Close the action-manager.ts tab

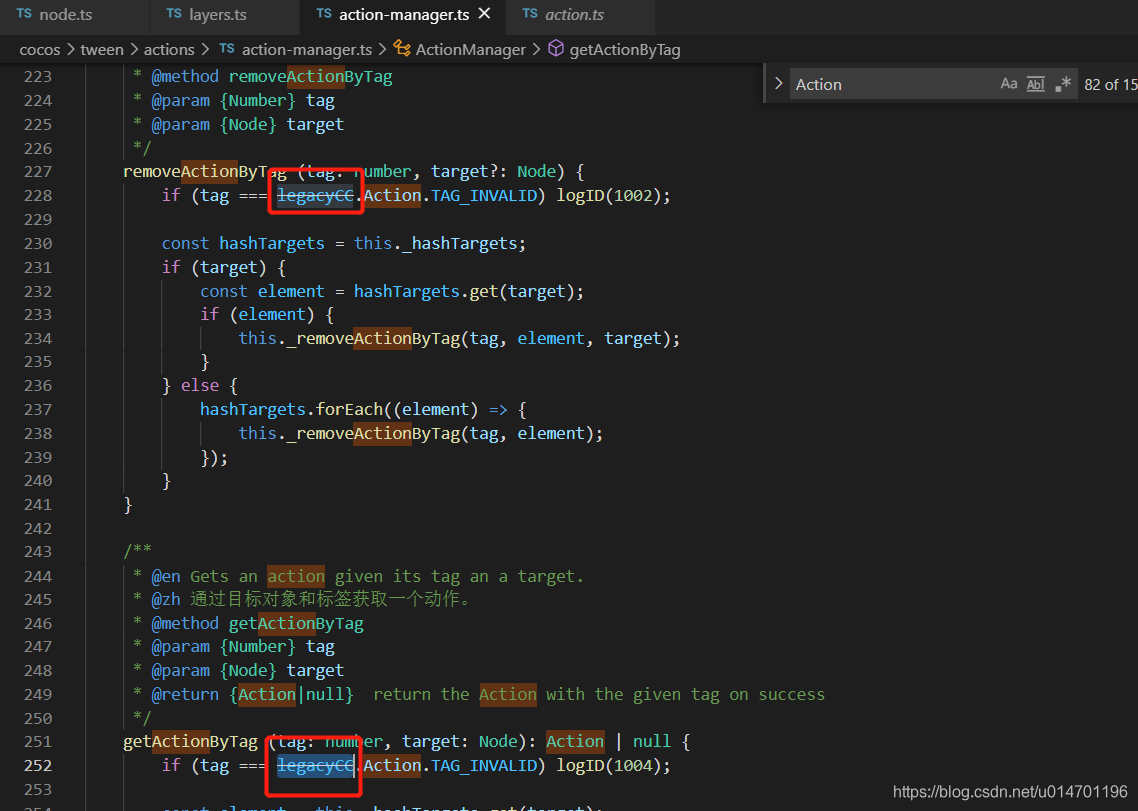(x=486, y=14)
